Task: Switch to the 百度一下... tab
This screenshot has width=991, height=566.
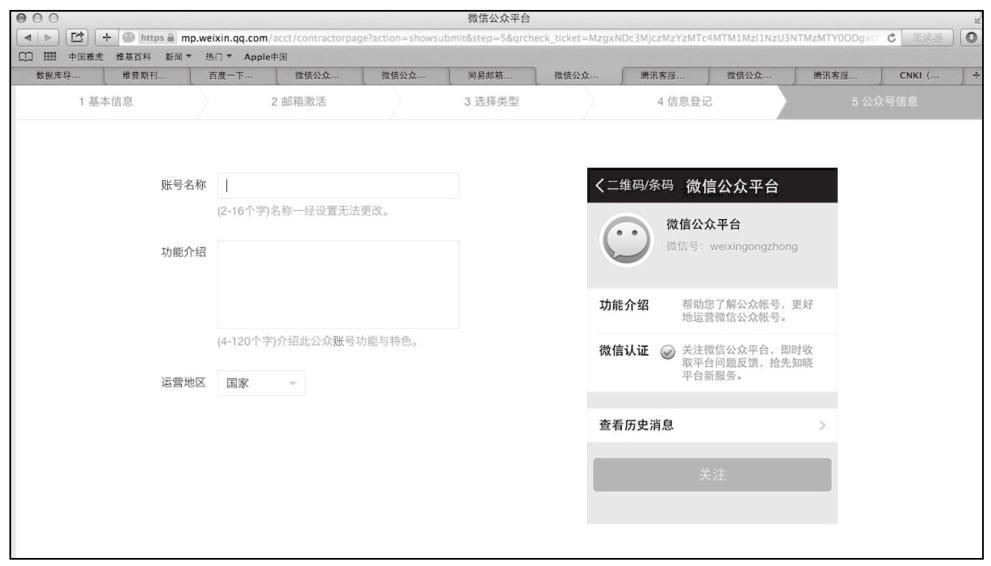Action: coord(231,76)
